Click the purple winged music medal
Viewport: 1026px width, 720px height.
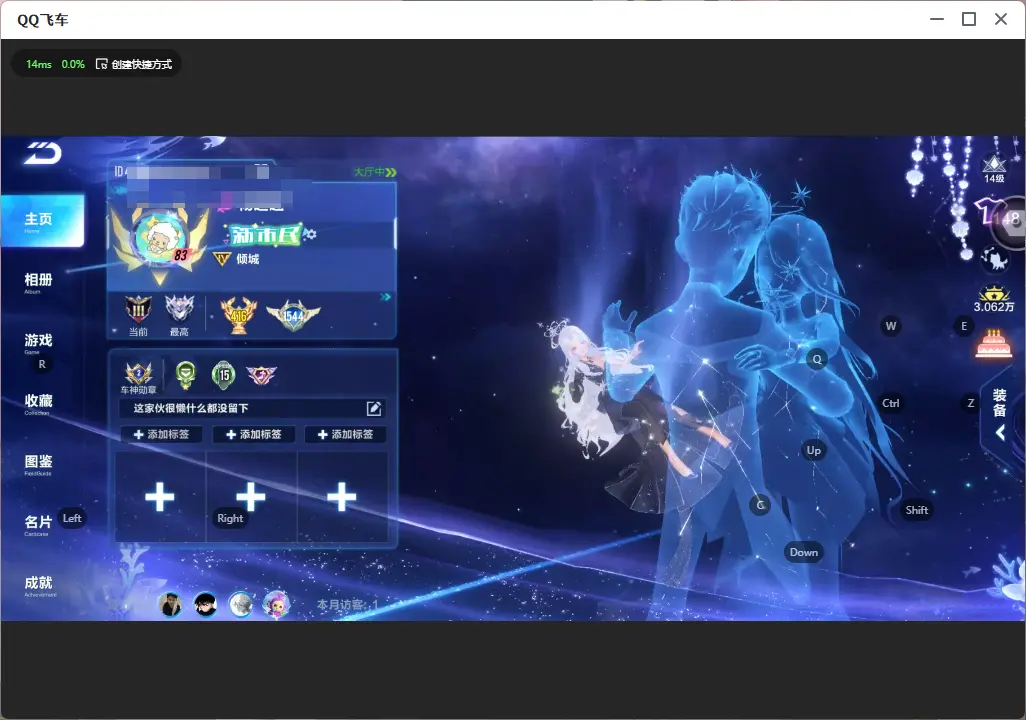(261, 375)
